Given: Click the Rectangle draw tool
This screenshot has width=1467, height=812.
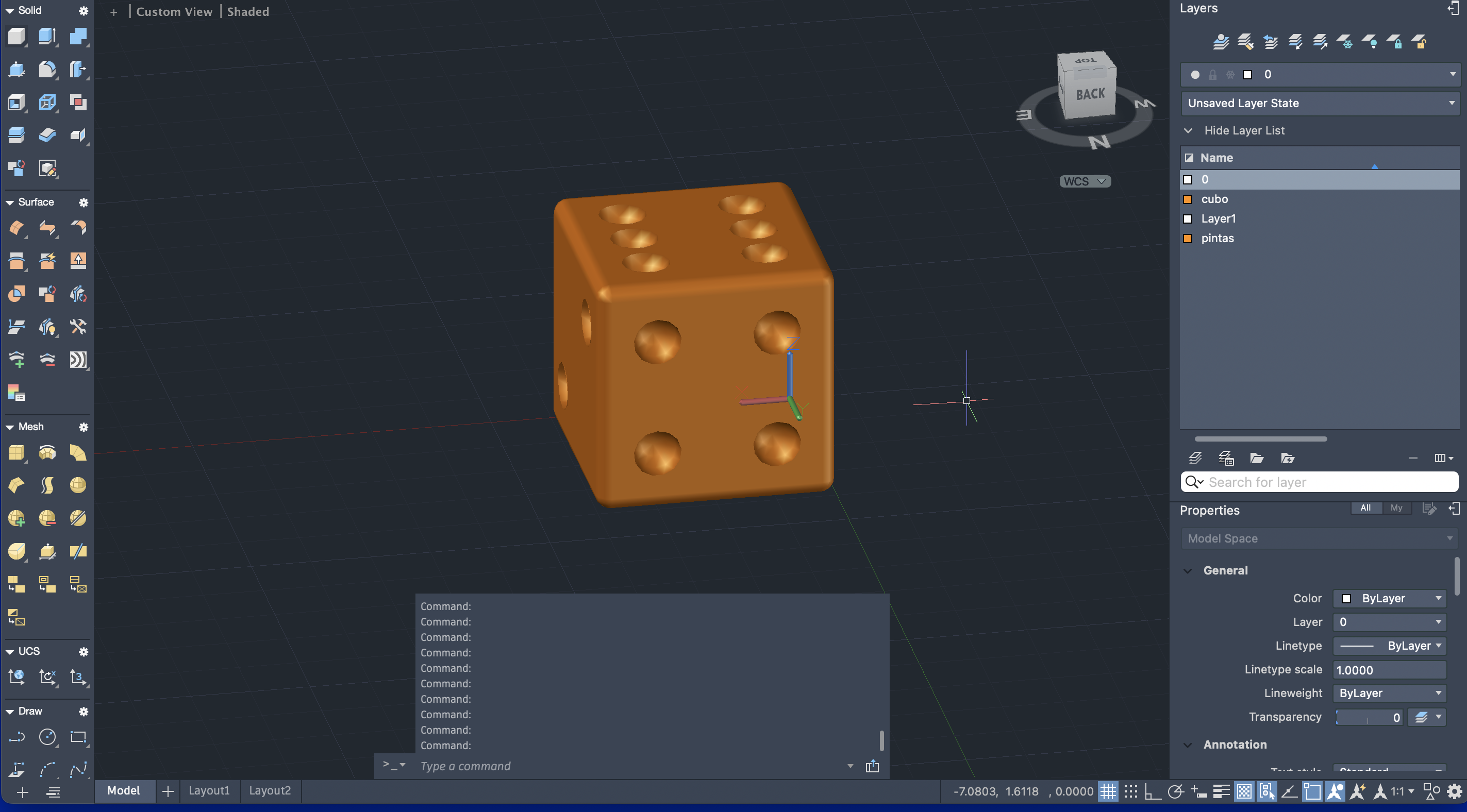Looking at the screenshot, I should point(78,737).
